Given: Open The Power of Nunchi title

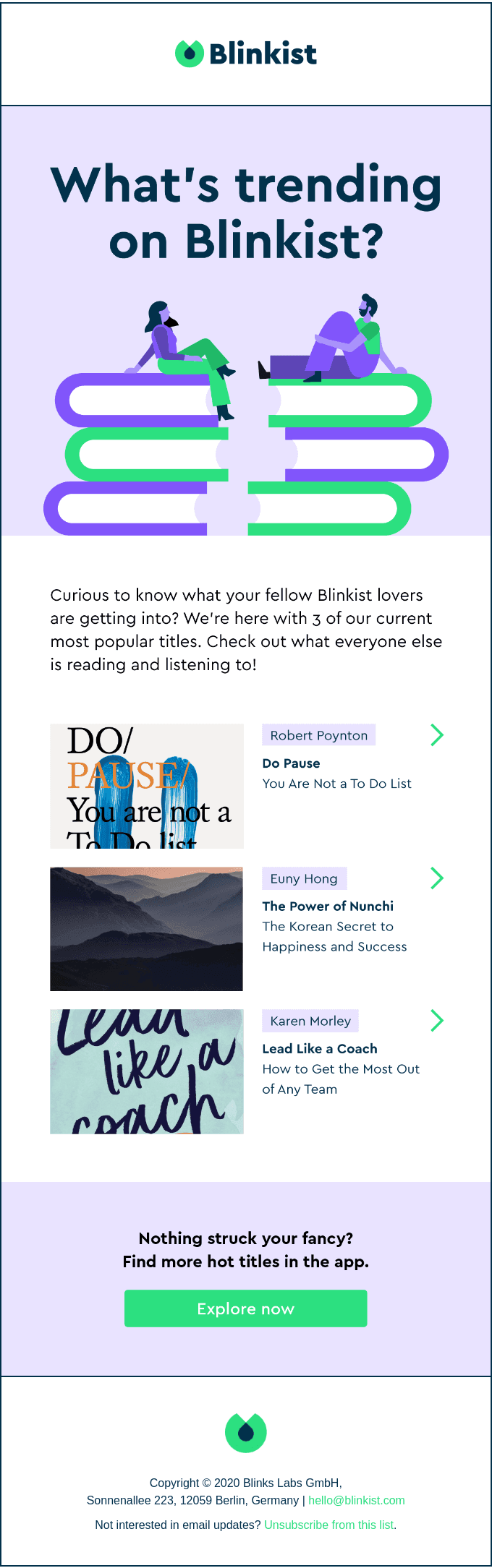Looking at the screenshot, I should pos(328,906).
